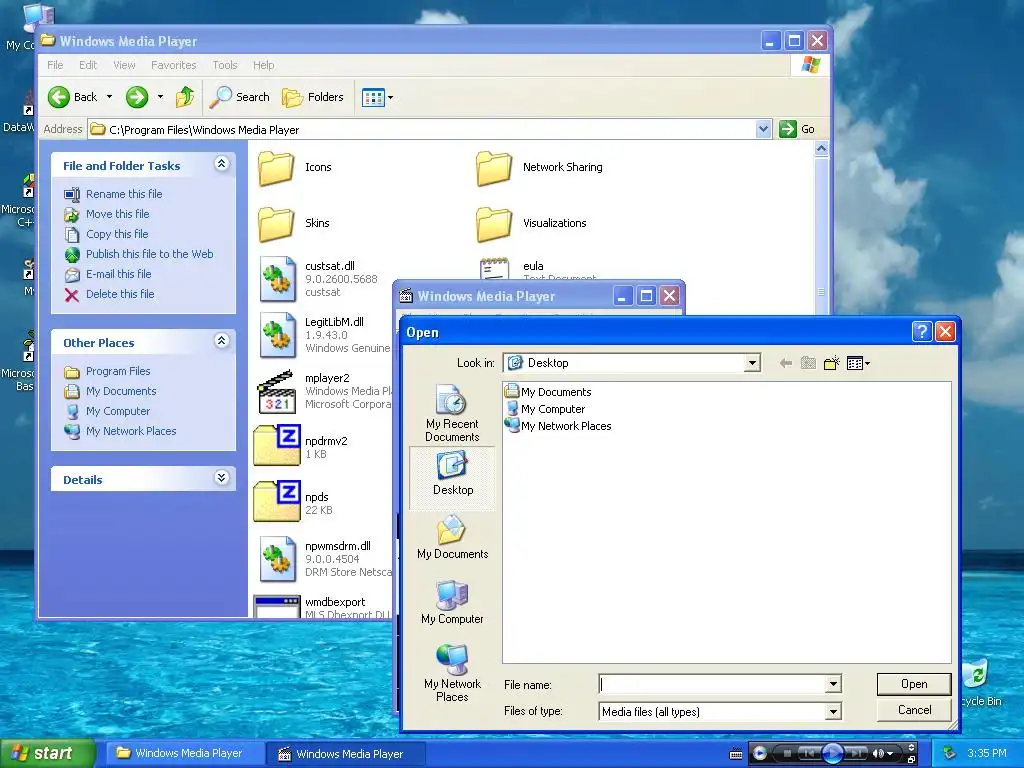Click Create New Folder icon in Open dialog
This screenshot has height=768, width=1024.
click(831, 363)
